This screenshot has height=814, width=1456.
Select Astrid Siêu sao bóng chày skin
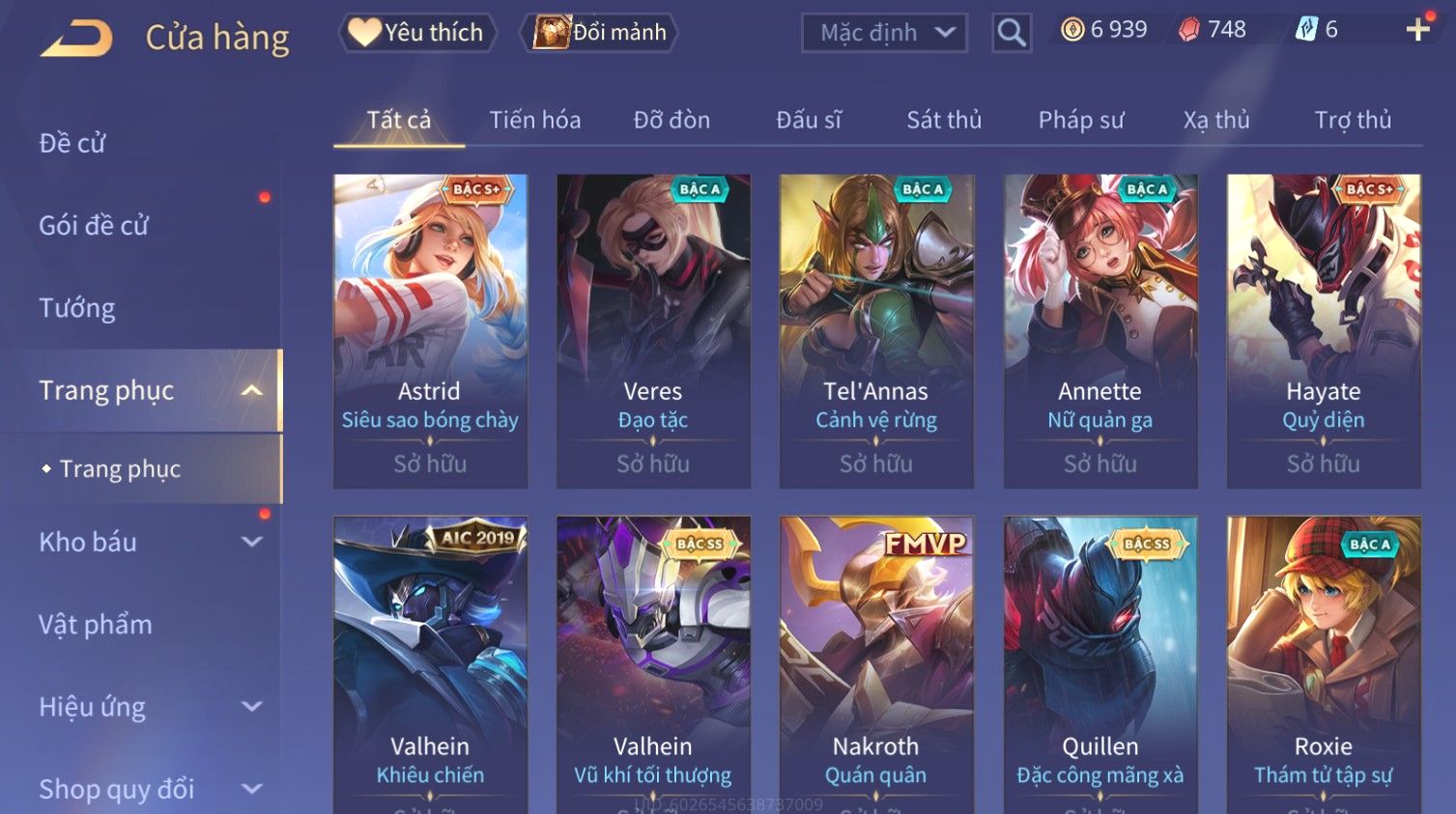tap(430, 331)
